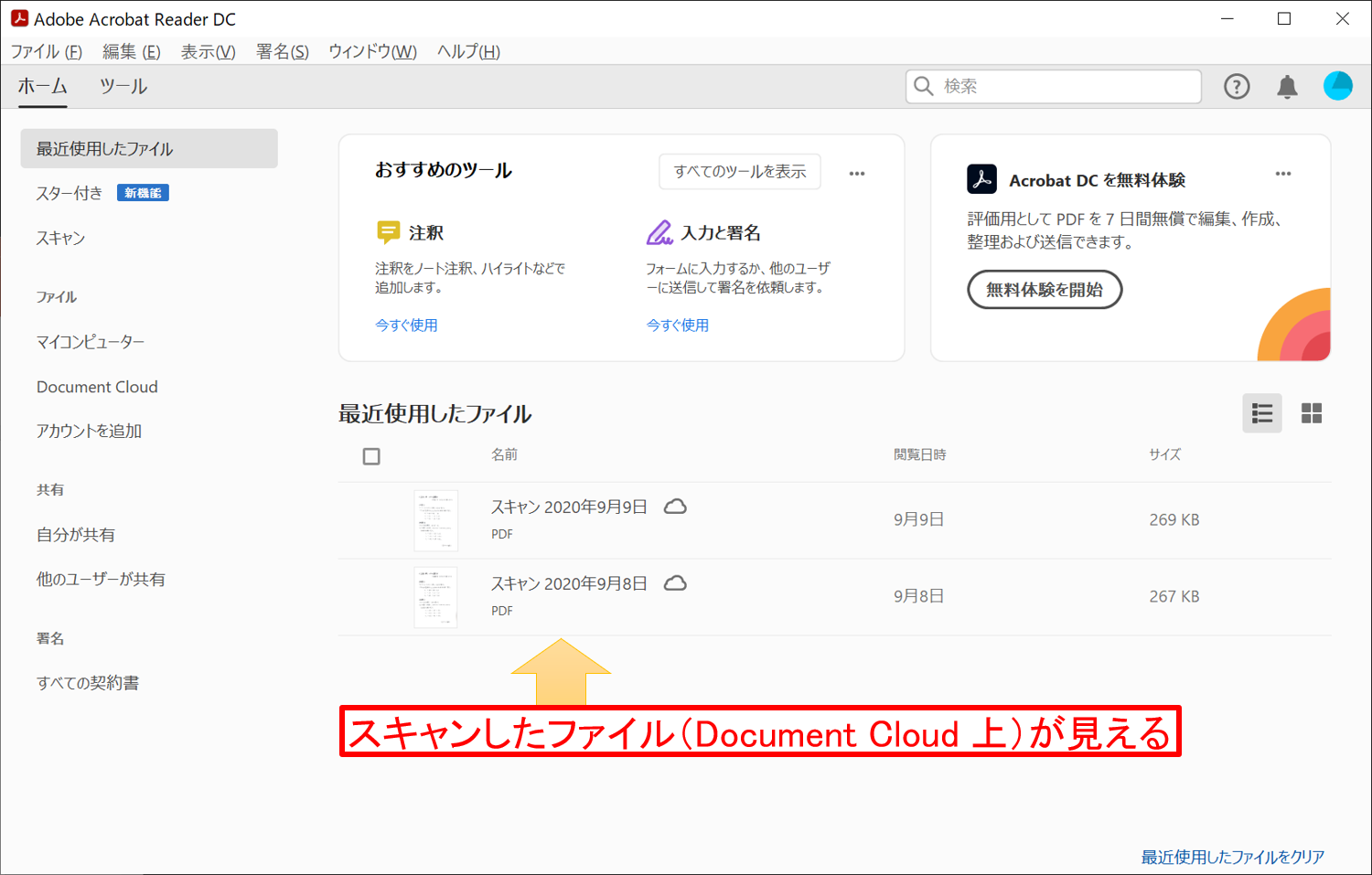The width and height of the screenshot is (1372, 875).
Task: Click 今すぐ使用 under 入力と署名
Action: coord(678,325)
